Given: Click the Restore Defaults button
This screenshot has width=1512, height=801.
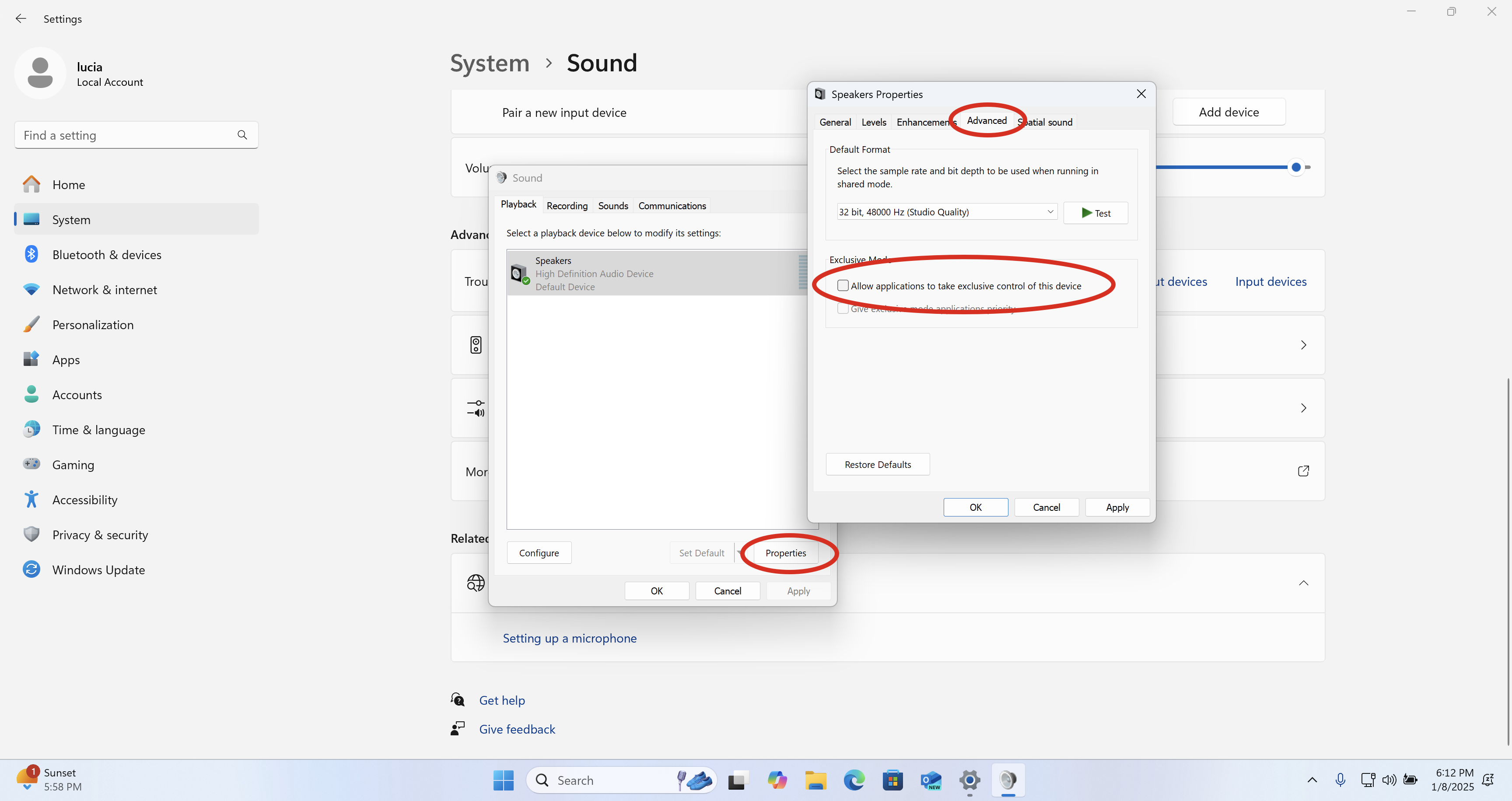Looking at the screenshot, I should 878,464.
